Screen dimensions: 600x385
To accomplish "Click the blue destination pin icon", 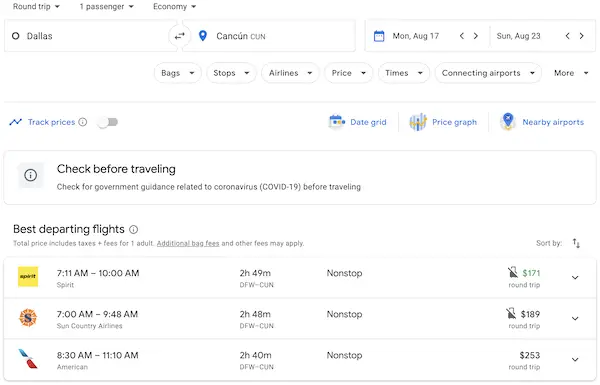I will [x=203, y=36].
